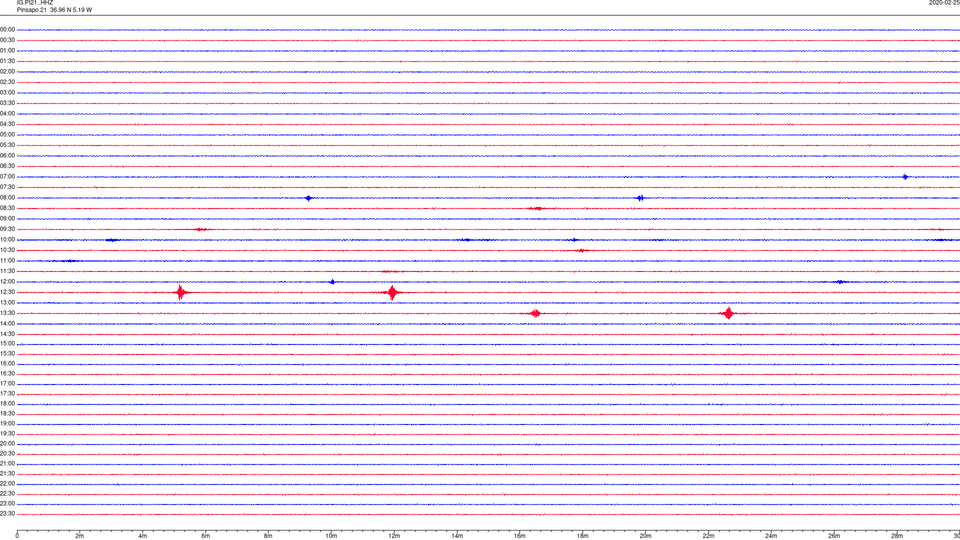The width and height of the screenshot is (960, 540).
Task: Select the 00:00 time label
Action: (x=7, y=29)
